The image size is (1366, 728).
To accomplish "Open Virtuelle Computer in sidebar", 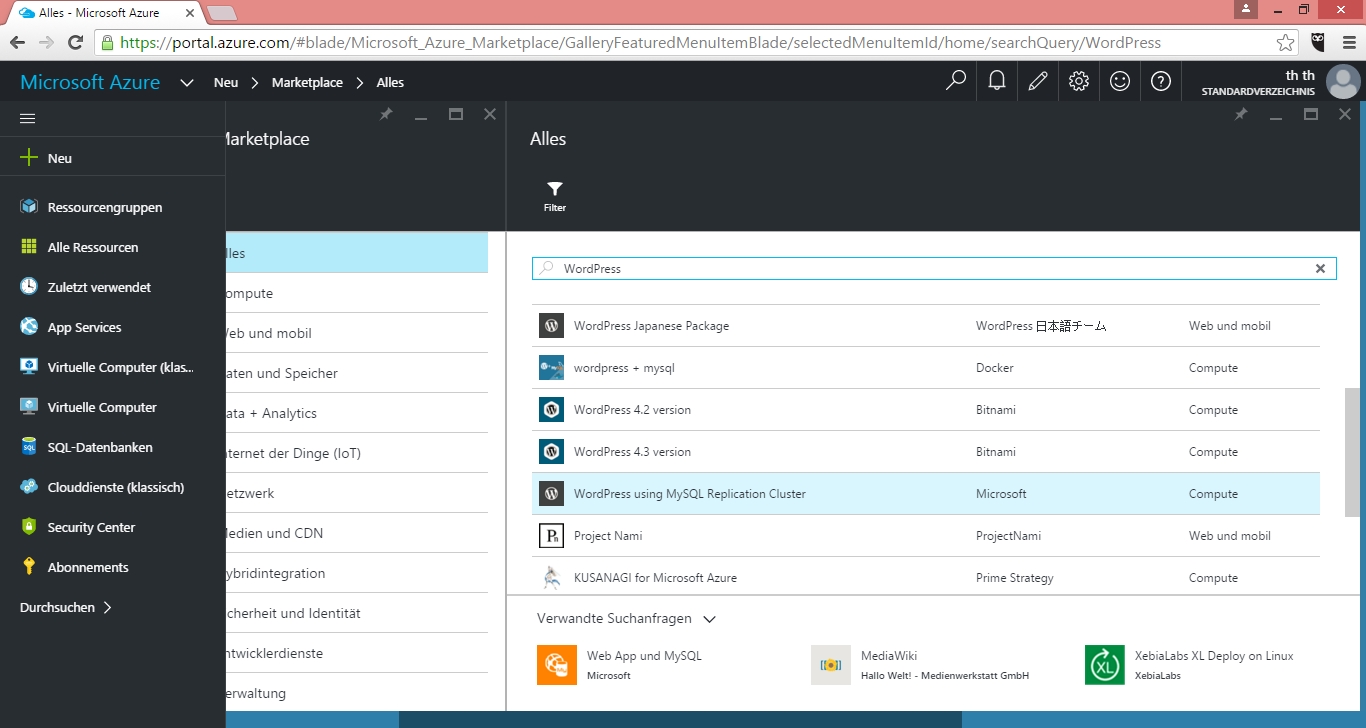I will click(x=102, y=407).
